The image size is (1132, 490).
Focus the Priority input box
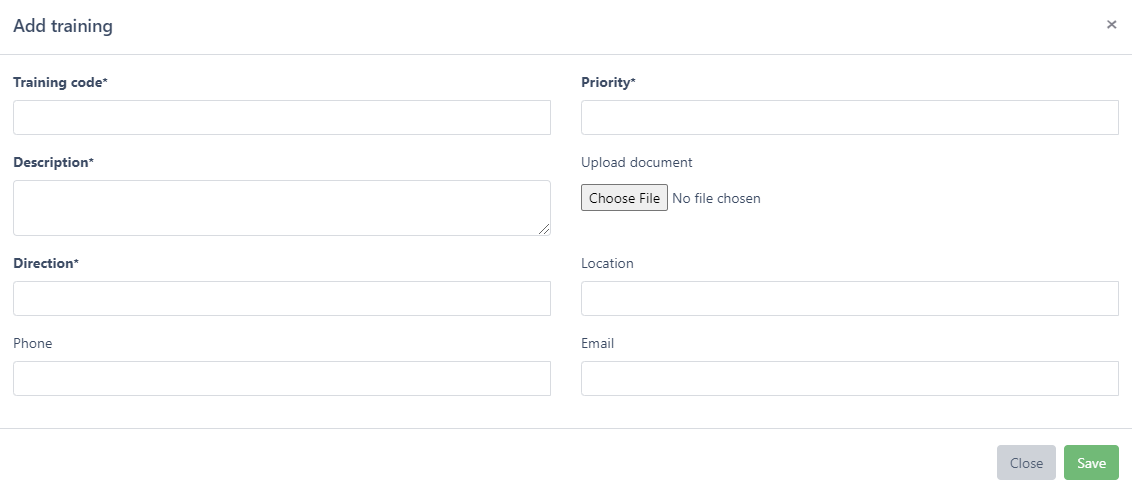[849, 117]
